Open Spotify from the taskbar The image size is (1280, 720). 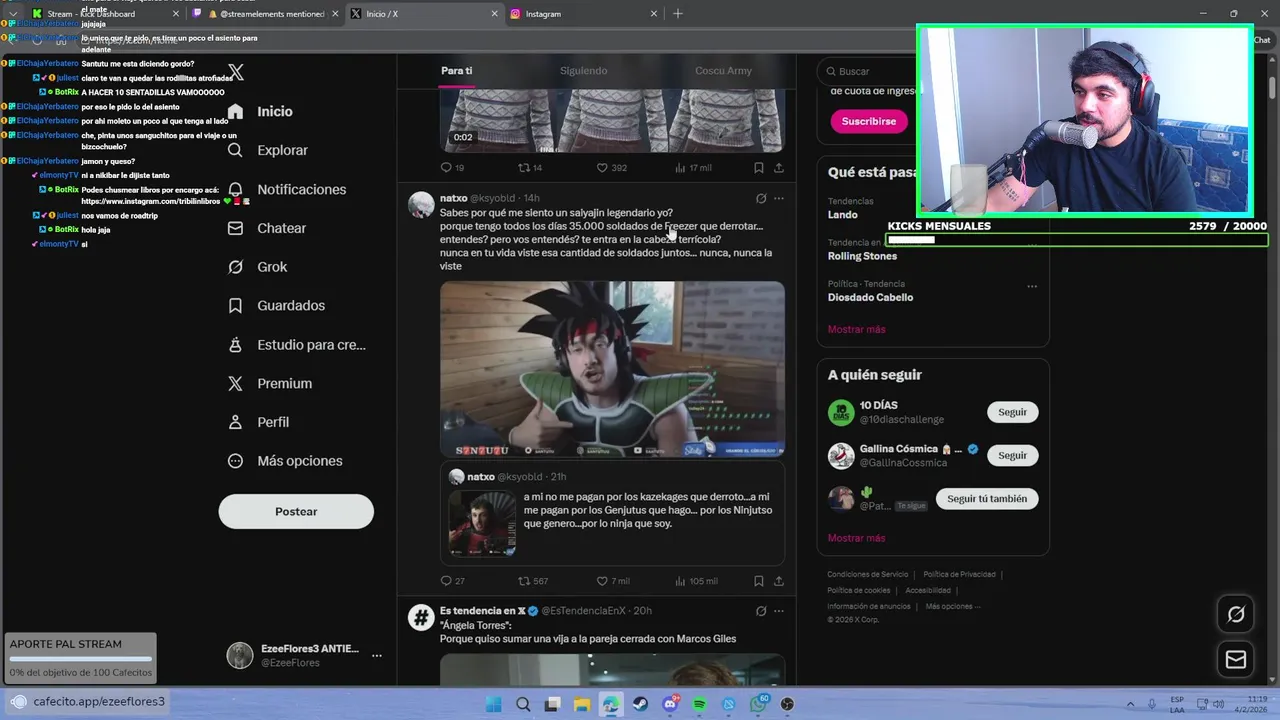click(699, 704)
